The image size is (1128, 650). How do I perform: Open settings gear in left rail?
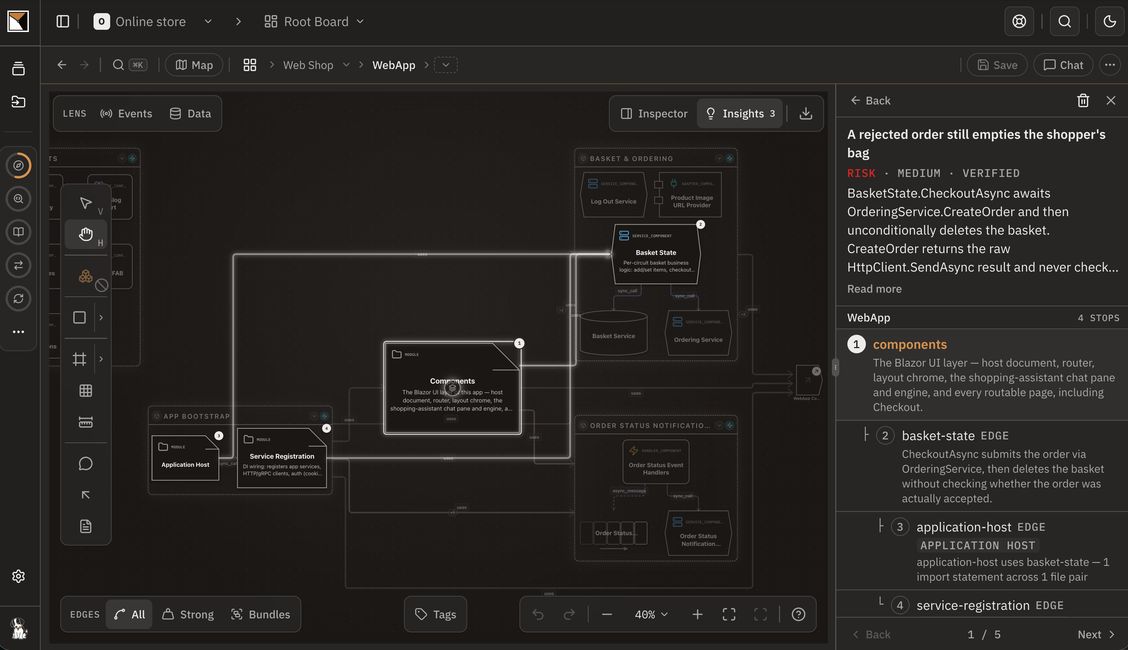pos(19,576)
